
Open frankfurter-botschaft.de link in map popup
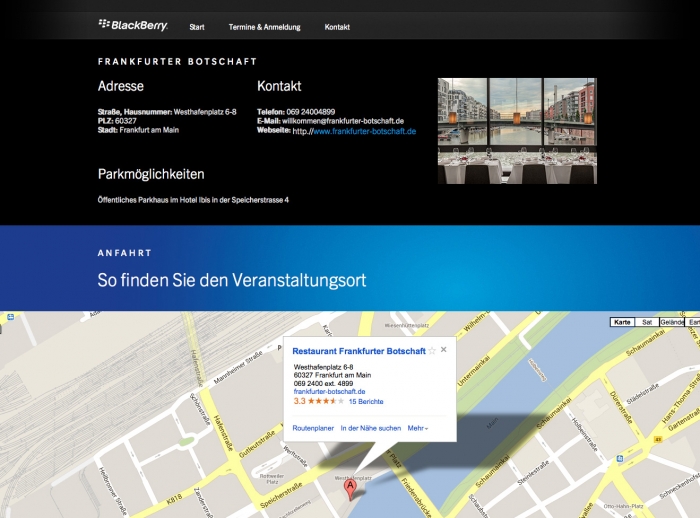click(329, 392)
